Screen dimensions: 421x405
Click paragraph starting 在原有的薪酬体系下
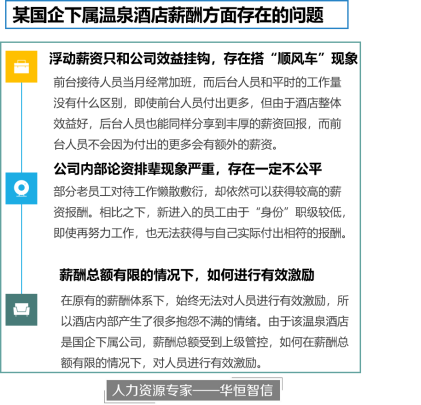pyautogui.click(x=205, y=332)
